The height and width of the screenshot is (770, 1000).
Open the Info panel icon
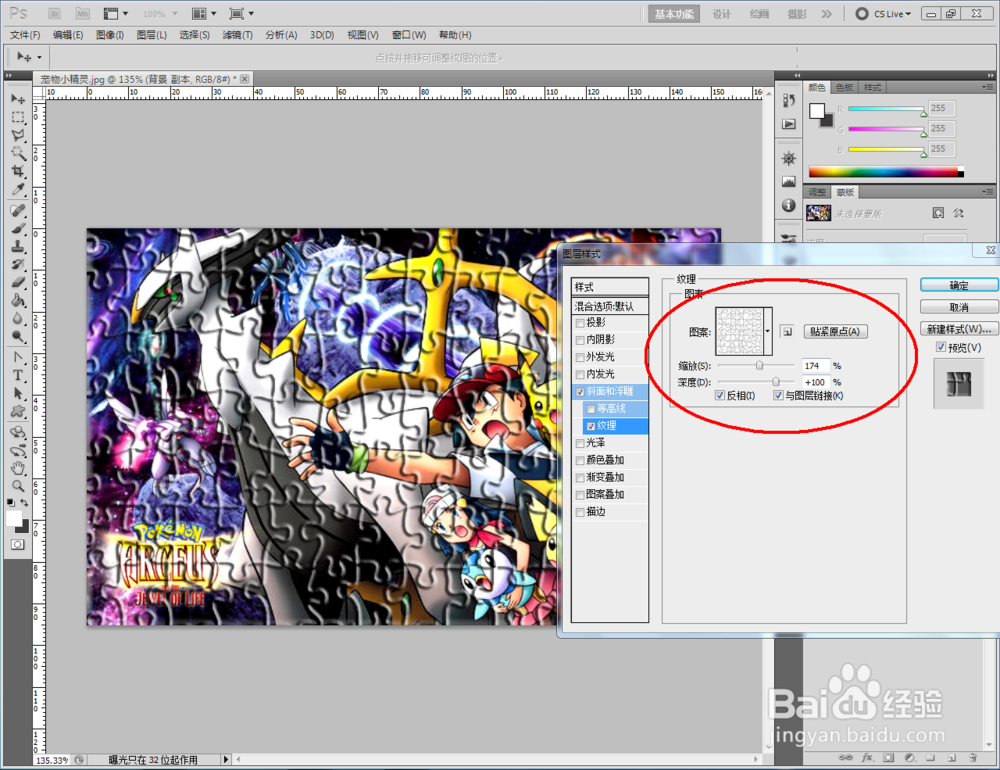click(x=789, y=205)
